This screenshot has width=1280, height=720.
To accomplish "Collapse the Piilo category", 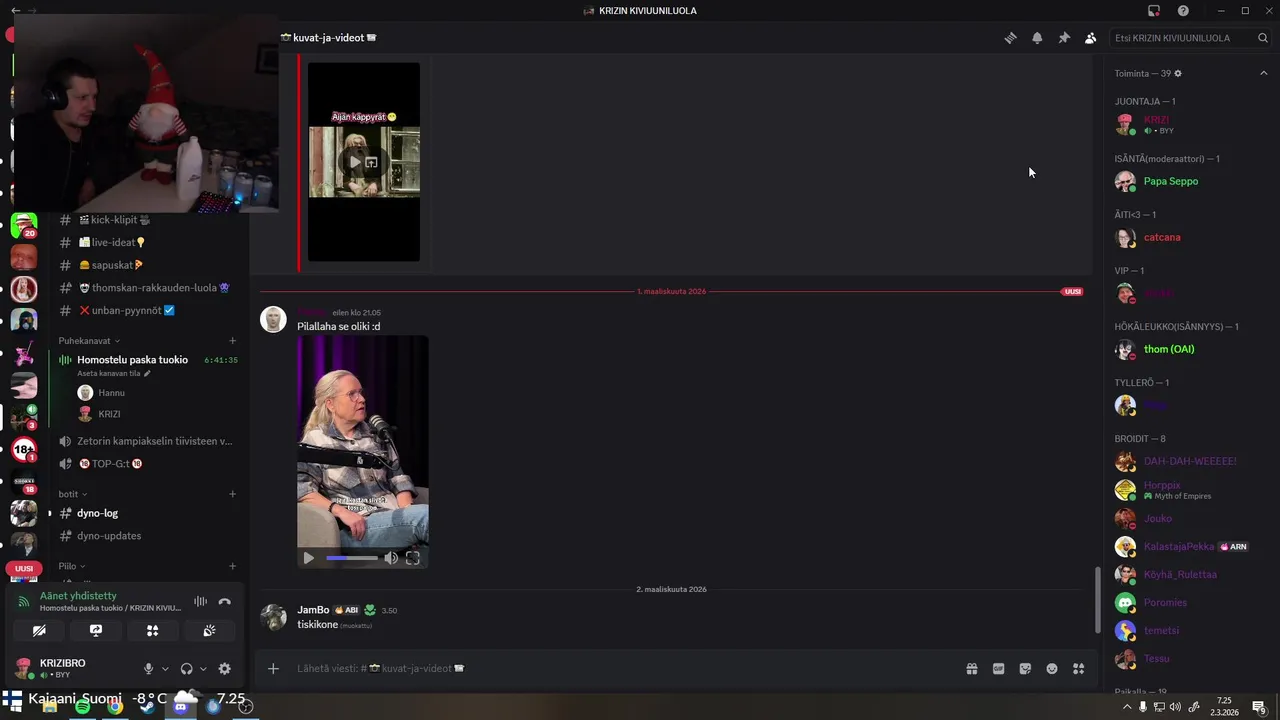I will [72, 566].
